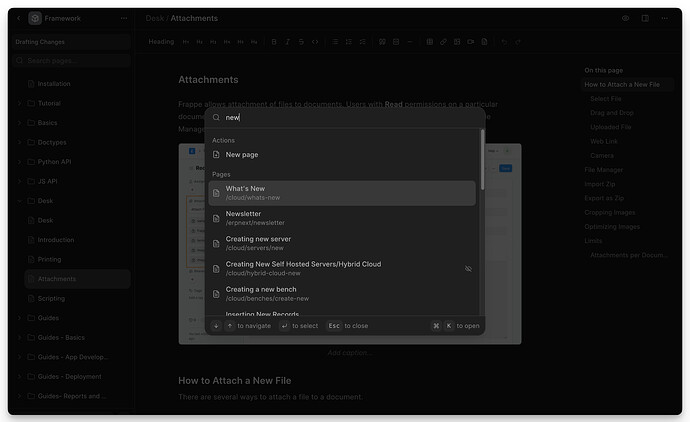The width and height of the screenshot is (690, 422).
Task: Open Creating New Self Hosted Servers/Hybrid Cloud result
Action: (x=342, y=268)
